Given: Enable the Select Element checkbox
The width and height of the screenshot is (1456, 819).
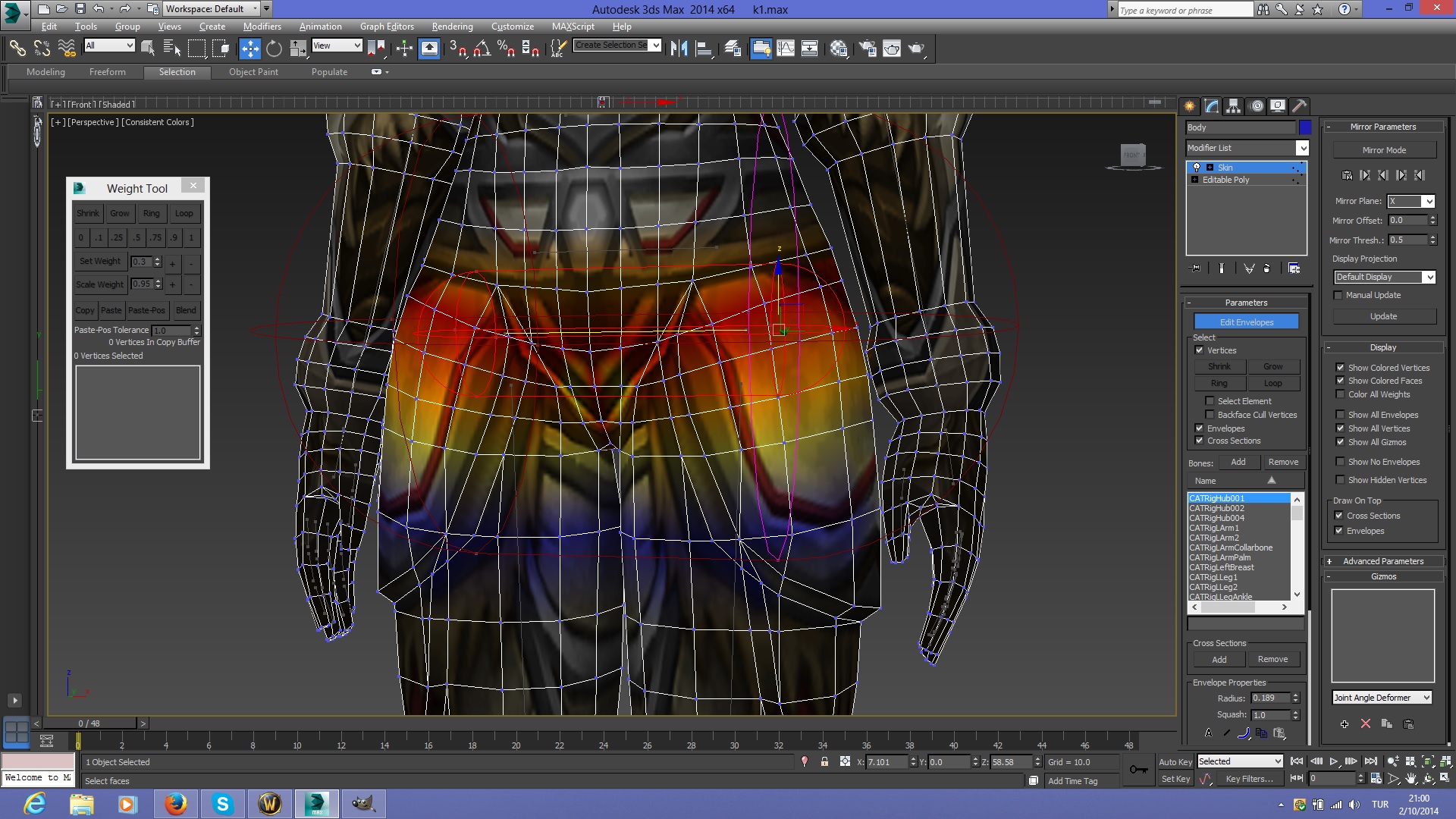Looking at the screenshot, I should (1210, 401).
